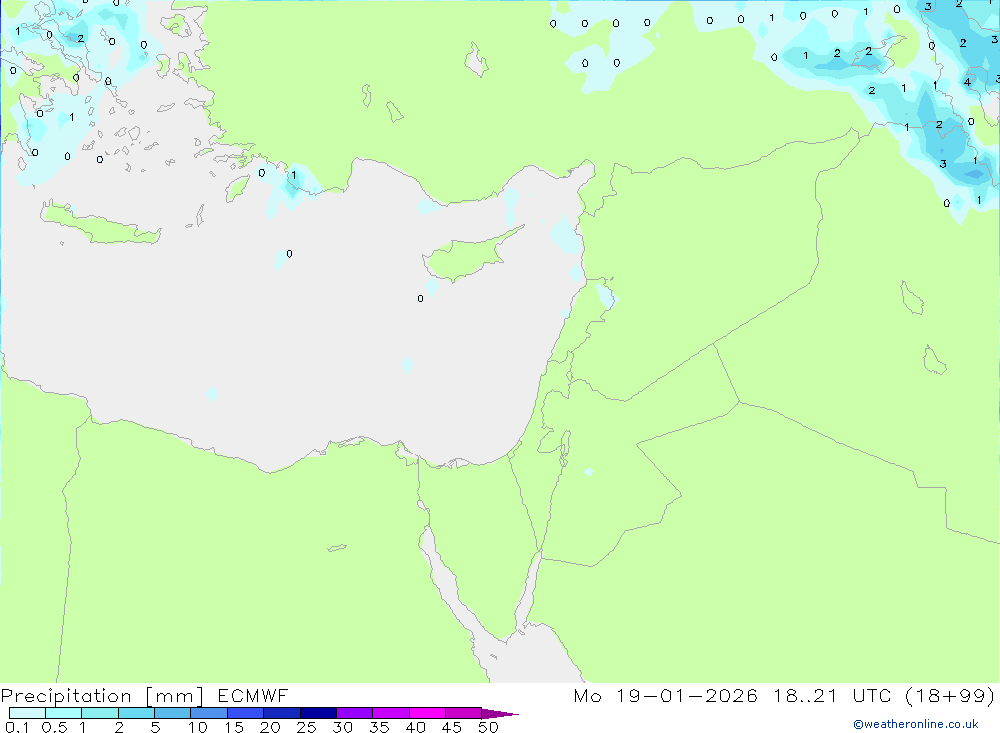Select the 2–5 mm legend color swatch
The width and height of the screenshot is (1000, 733).
pyautogui.click(x=136, y=713)
